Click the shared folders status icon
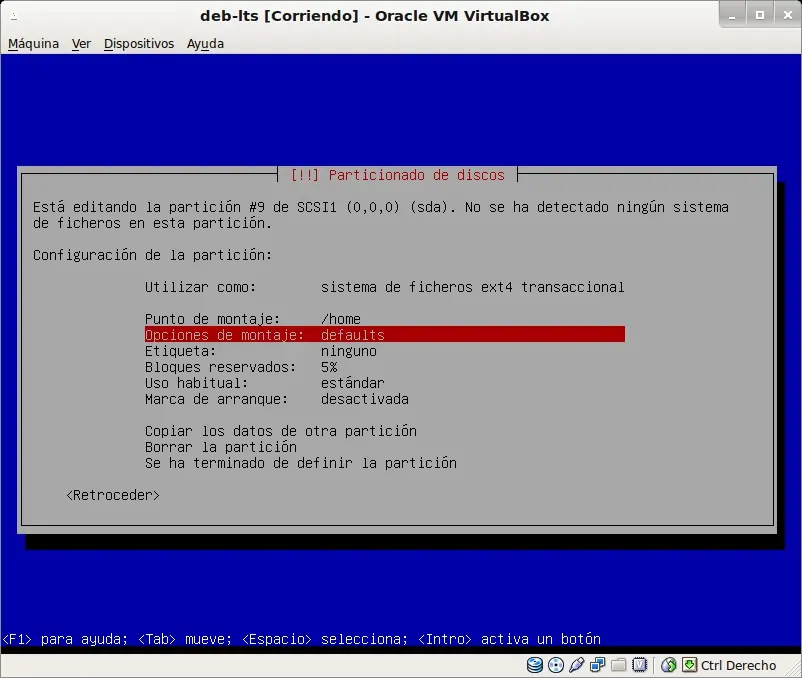 pyautogui.click(x=618, y=665)
